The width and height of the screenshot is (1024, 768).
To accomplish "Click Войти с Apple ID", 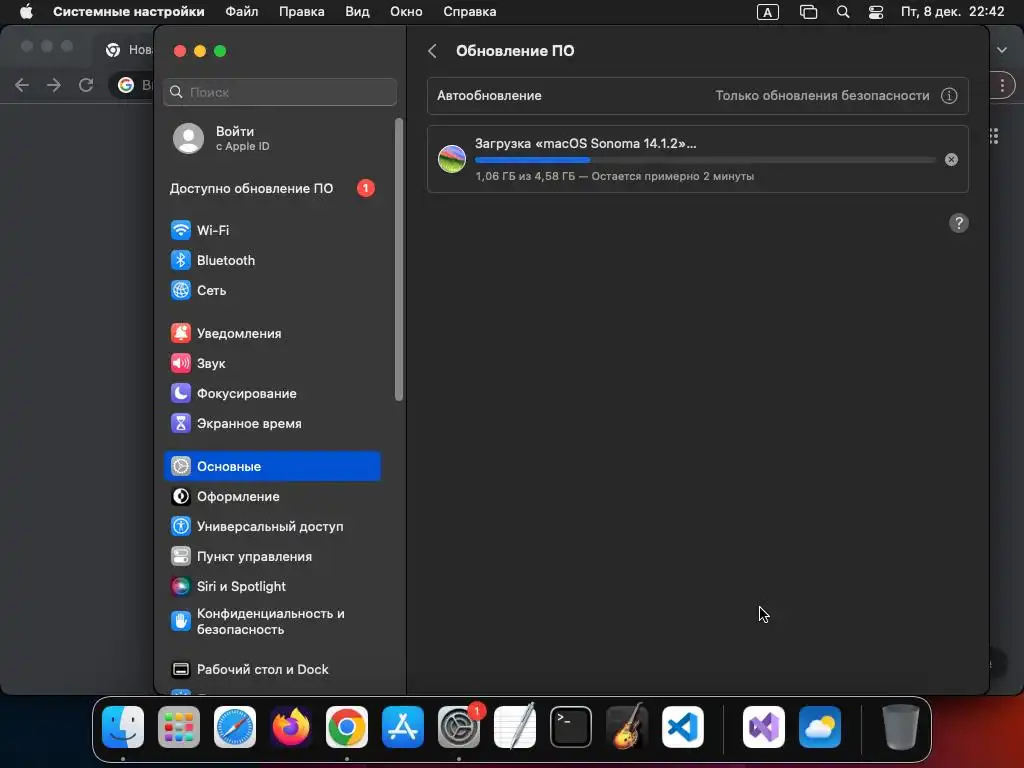I will click(x=272, y=138).
